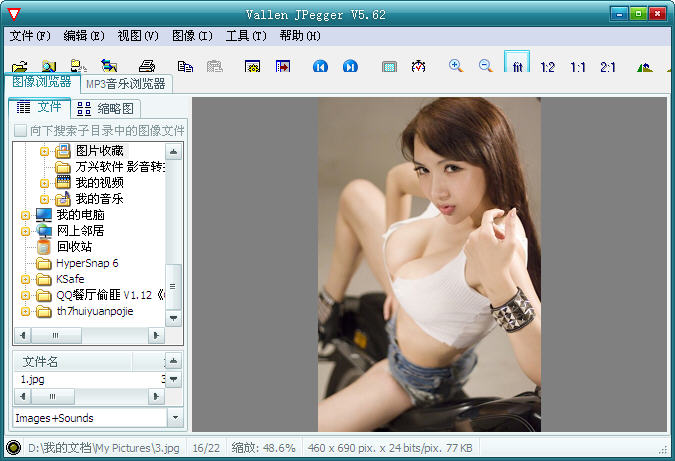Expand the th7huiyuanpojie folder node
Screen dimensions: 675x461
25,311
